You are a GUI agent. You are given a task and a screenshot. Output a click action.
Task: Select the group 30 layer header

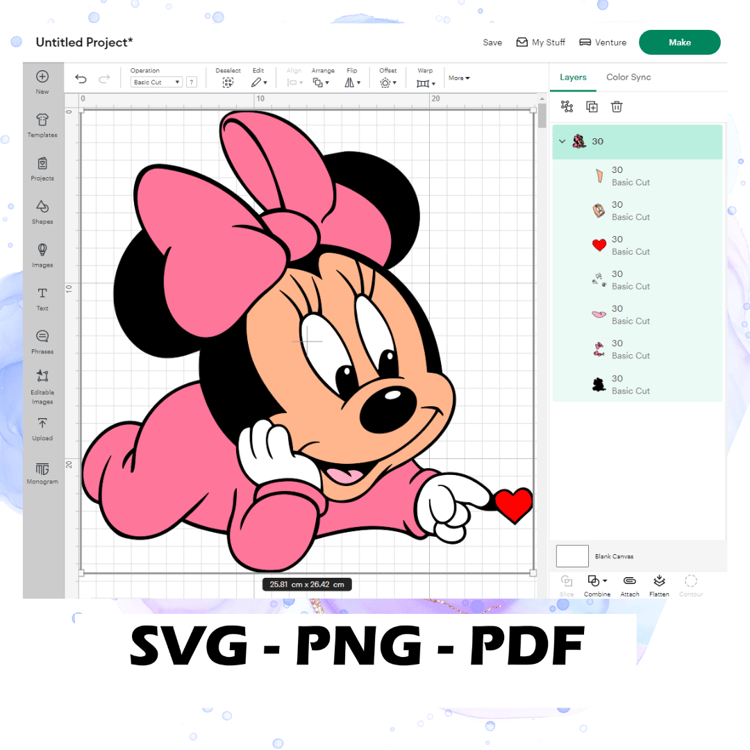637,142
